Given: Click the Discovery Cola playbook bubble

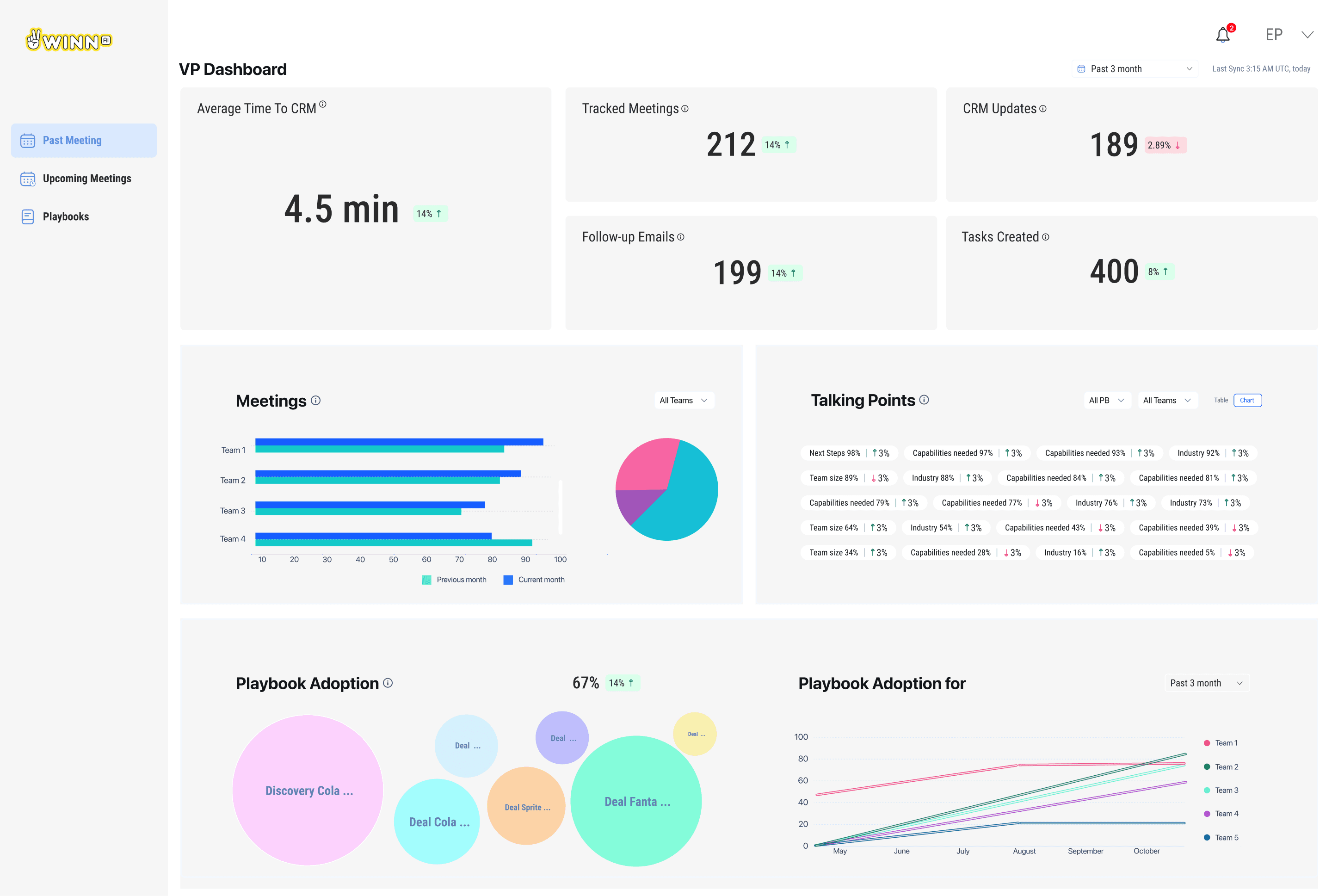Looking at the screenshot, I should [308, 790].
